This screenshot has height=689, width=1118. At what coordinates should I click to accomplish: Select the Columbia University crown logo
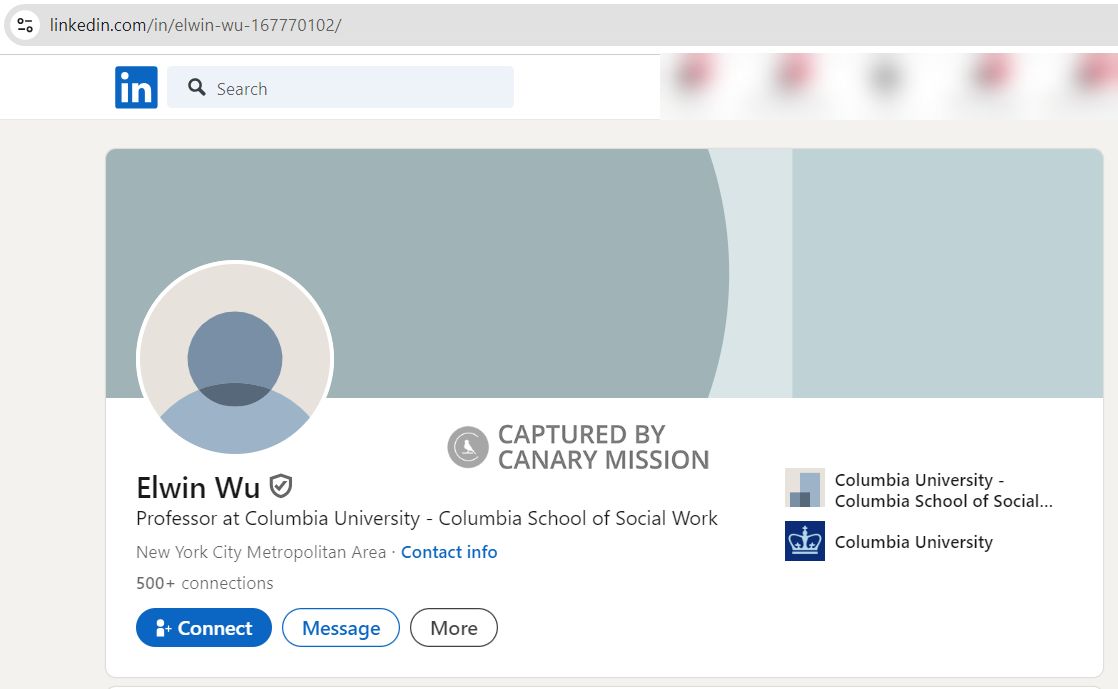(x=804, y=541)
